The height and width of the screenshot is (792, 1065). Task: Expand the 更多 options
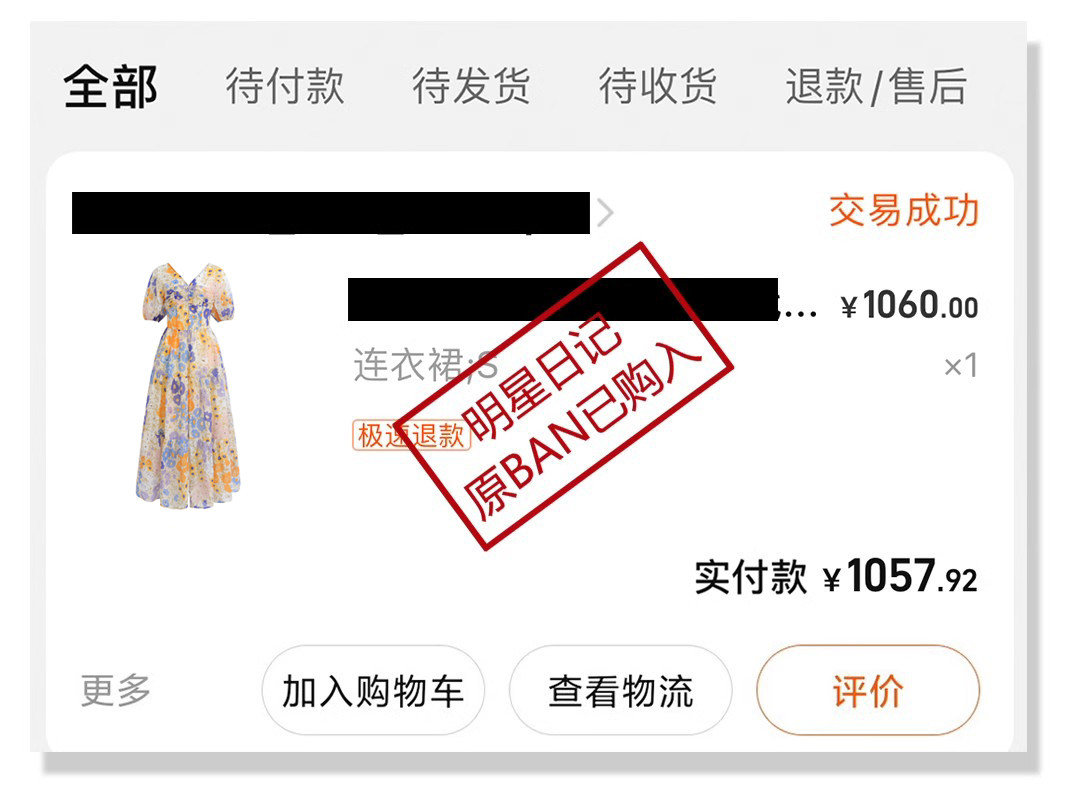click(115, 690)
